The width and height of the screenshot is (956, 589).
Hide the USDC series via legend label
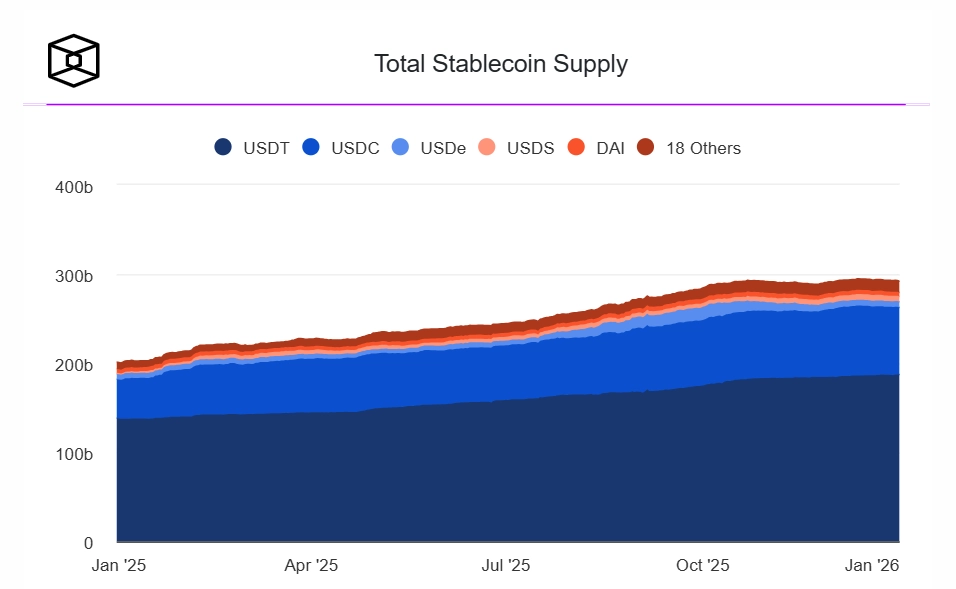click(x=355, y=148)
